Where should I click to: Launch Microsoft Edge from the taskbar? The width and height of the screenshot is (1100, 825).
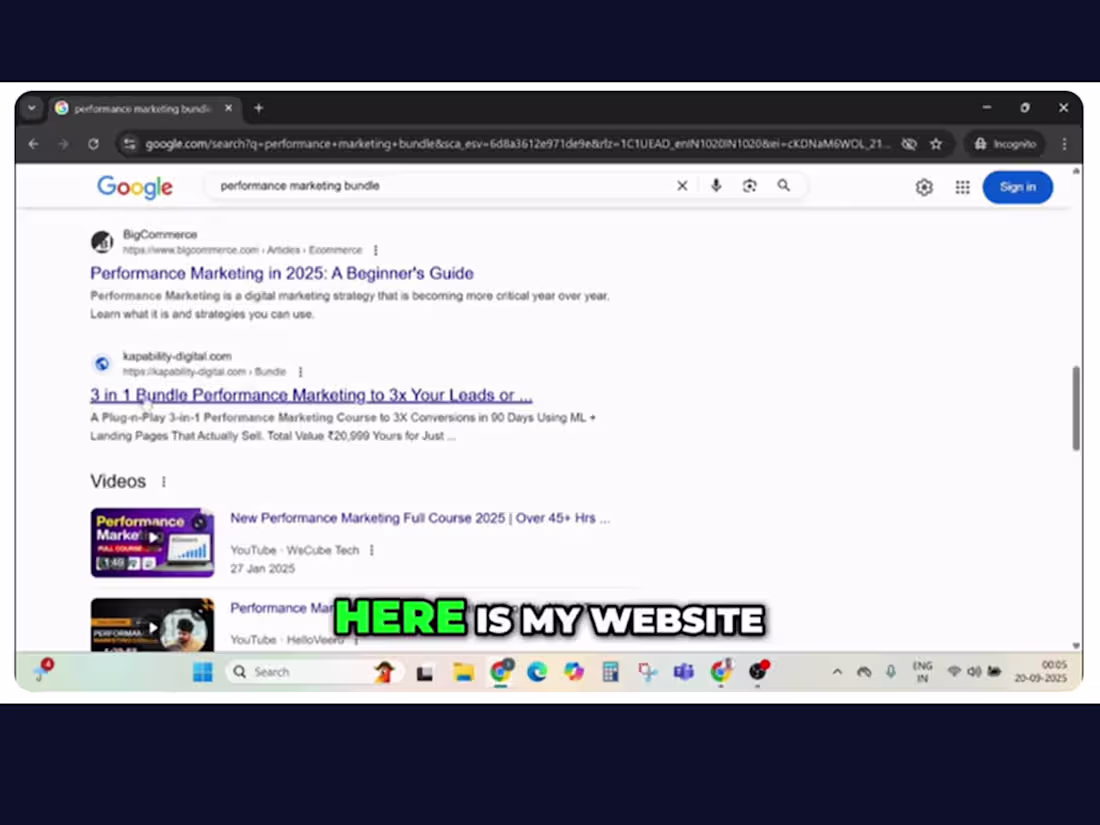coord(537,671)
